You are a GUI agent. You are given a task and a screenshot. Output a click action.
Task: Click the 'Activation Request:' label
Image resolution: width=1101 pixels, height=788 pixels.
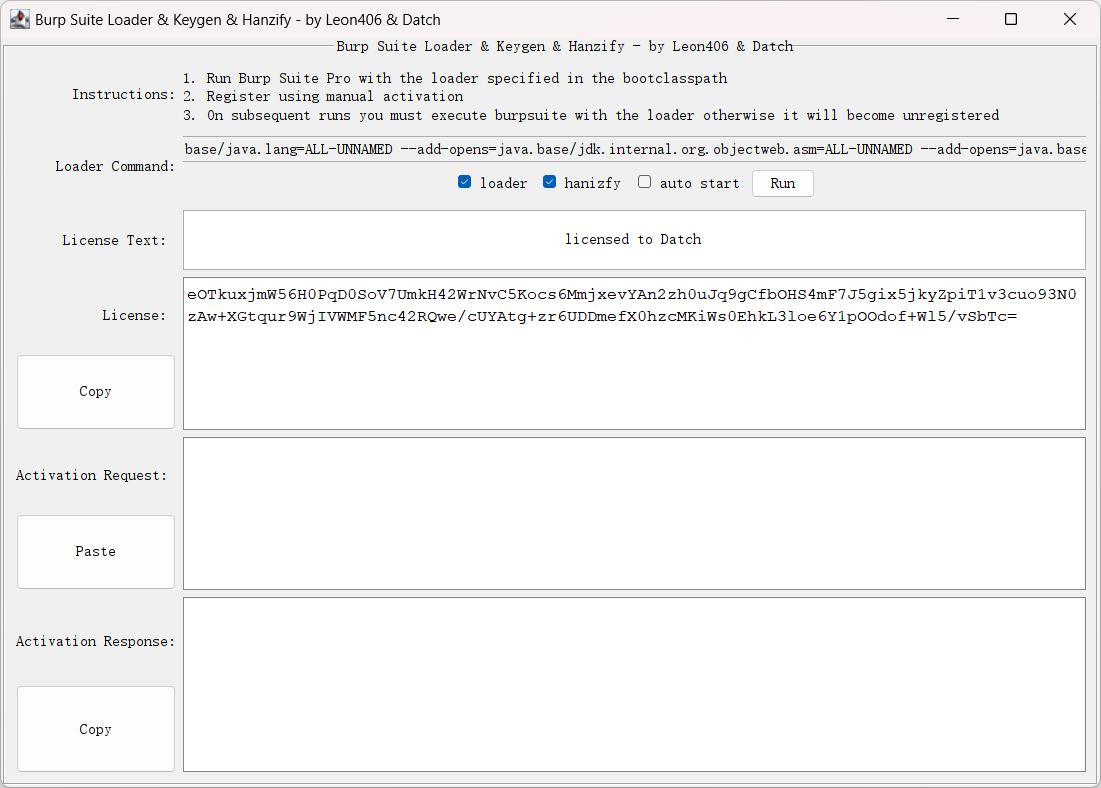point(91,475)
